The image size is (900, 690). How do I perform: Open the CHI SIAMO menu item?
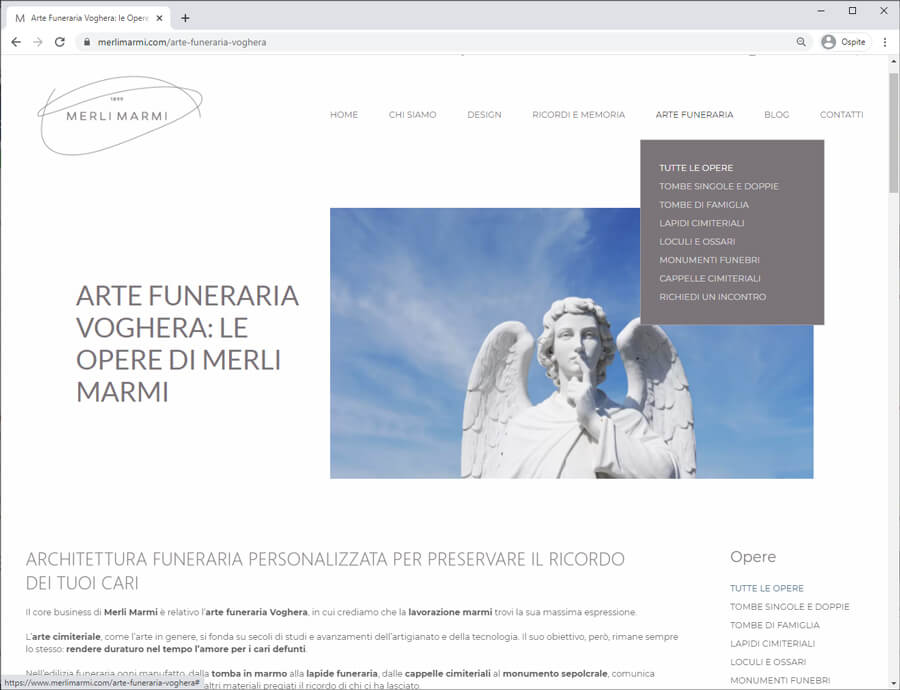(x=412, y=115)
